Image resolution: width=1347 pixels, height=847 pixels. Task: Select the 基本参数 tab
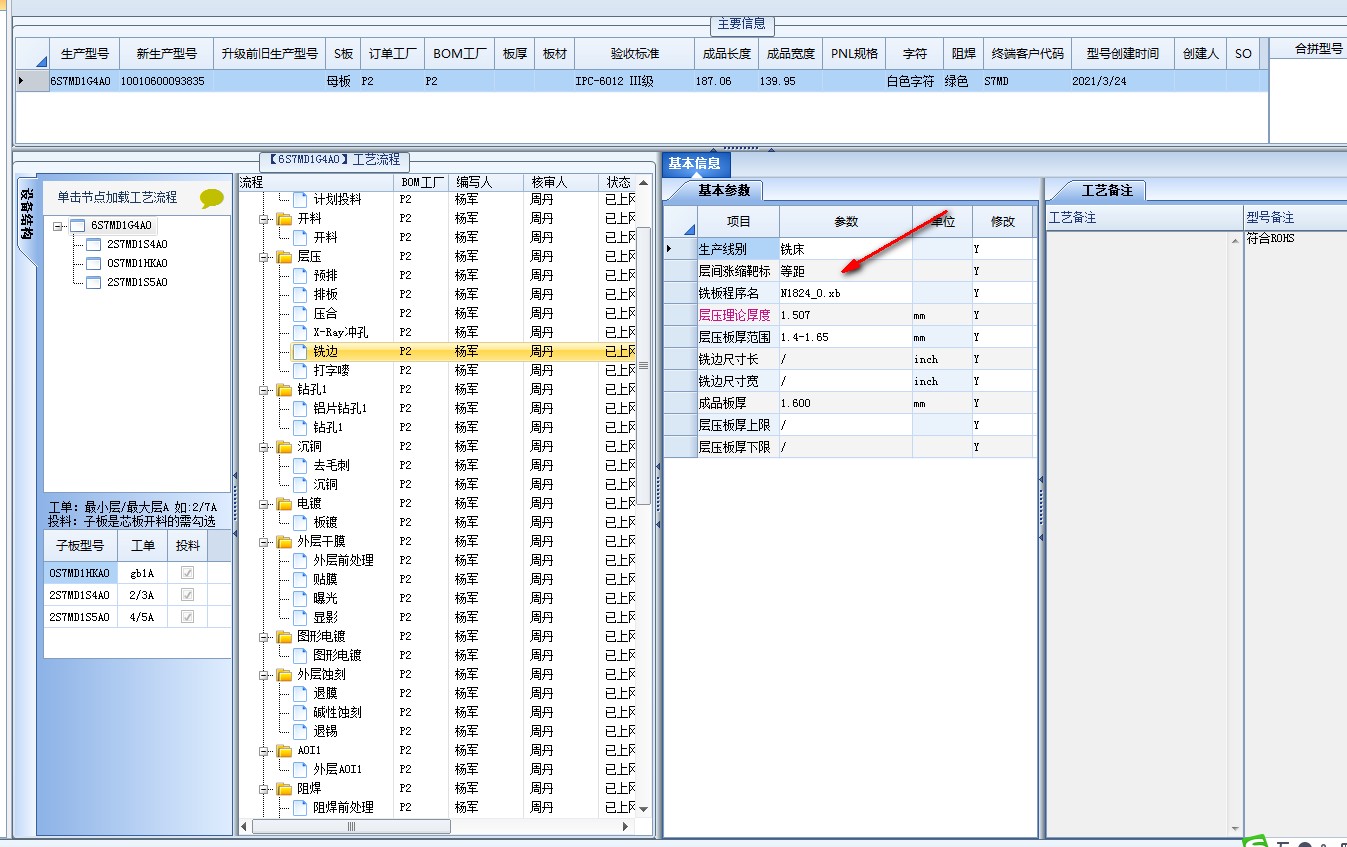[726, 190]
